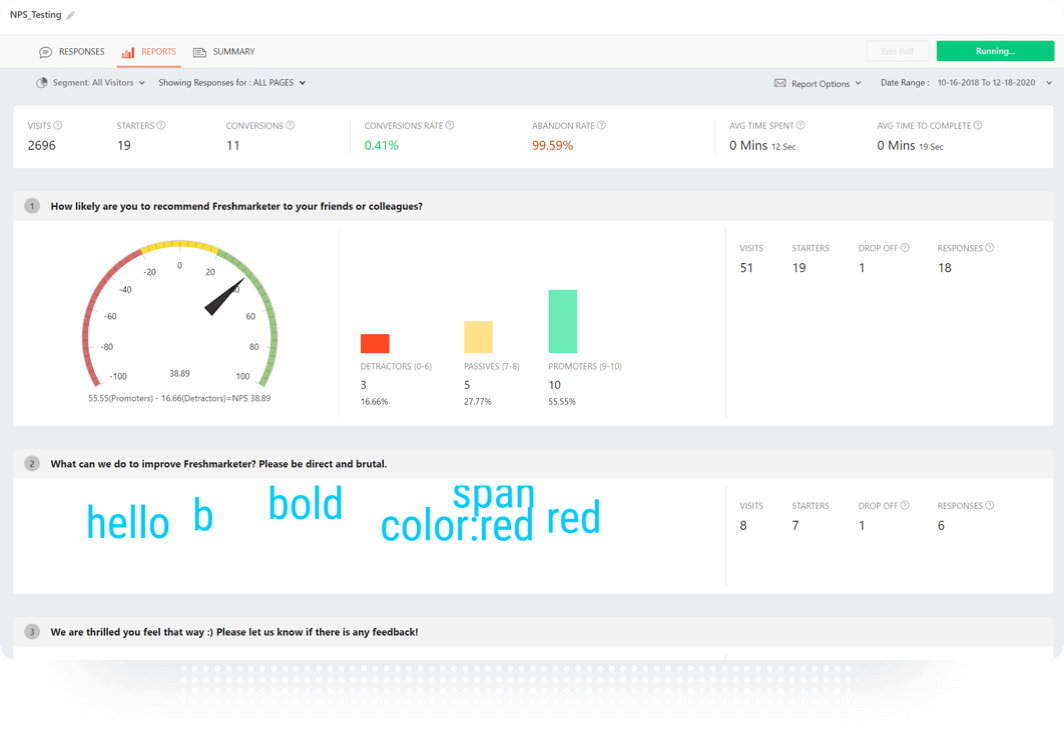Click the help icon next to ABANDON RATE
This screenshot has height=744, width=1064.
[601, 126]
